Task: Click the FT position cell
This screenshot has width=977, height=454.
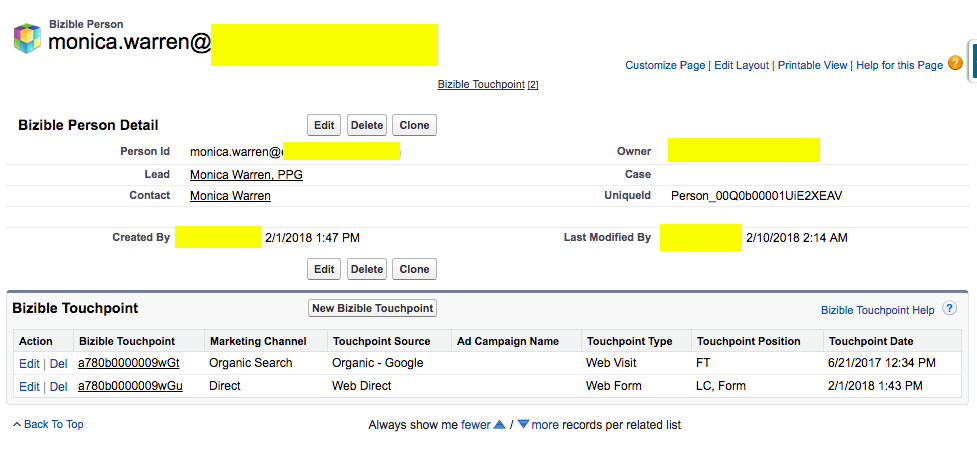Action: point(703,363)
